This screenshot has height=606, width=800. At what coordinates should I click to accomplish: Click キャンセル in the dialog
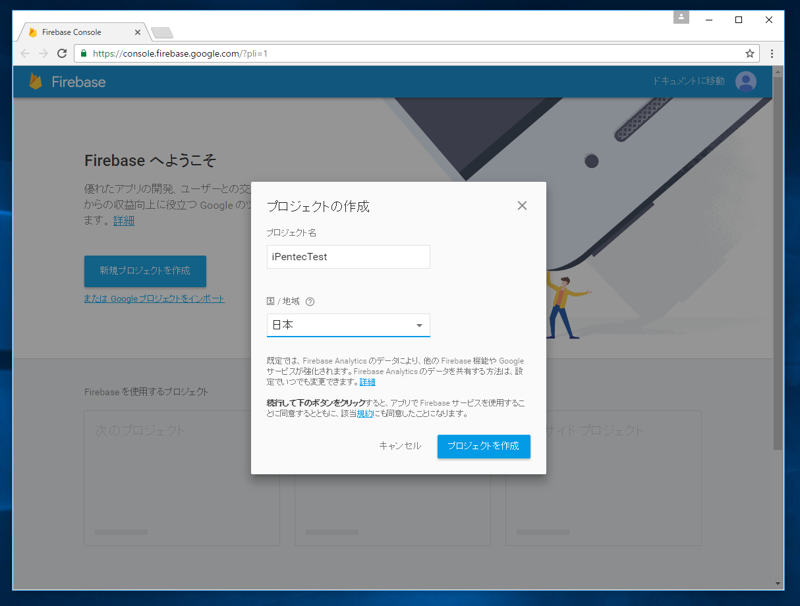coord(400,446)
